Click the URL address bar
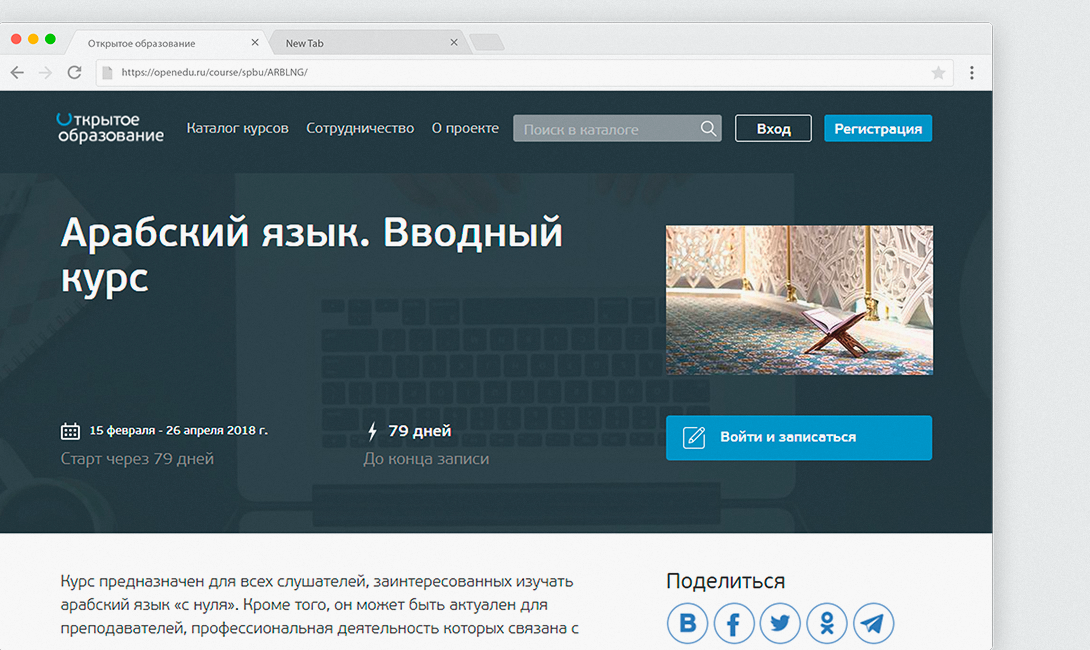Screen dimensions: 1090x650 (525, 72)
